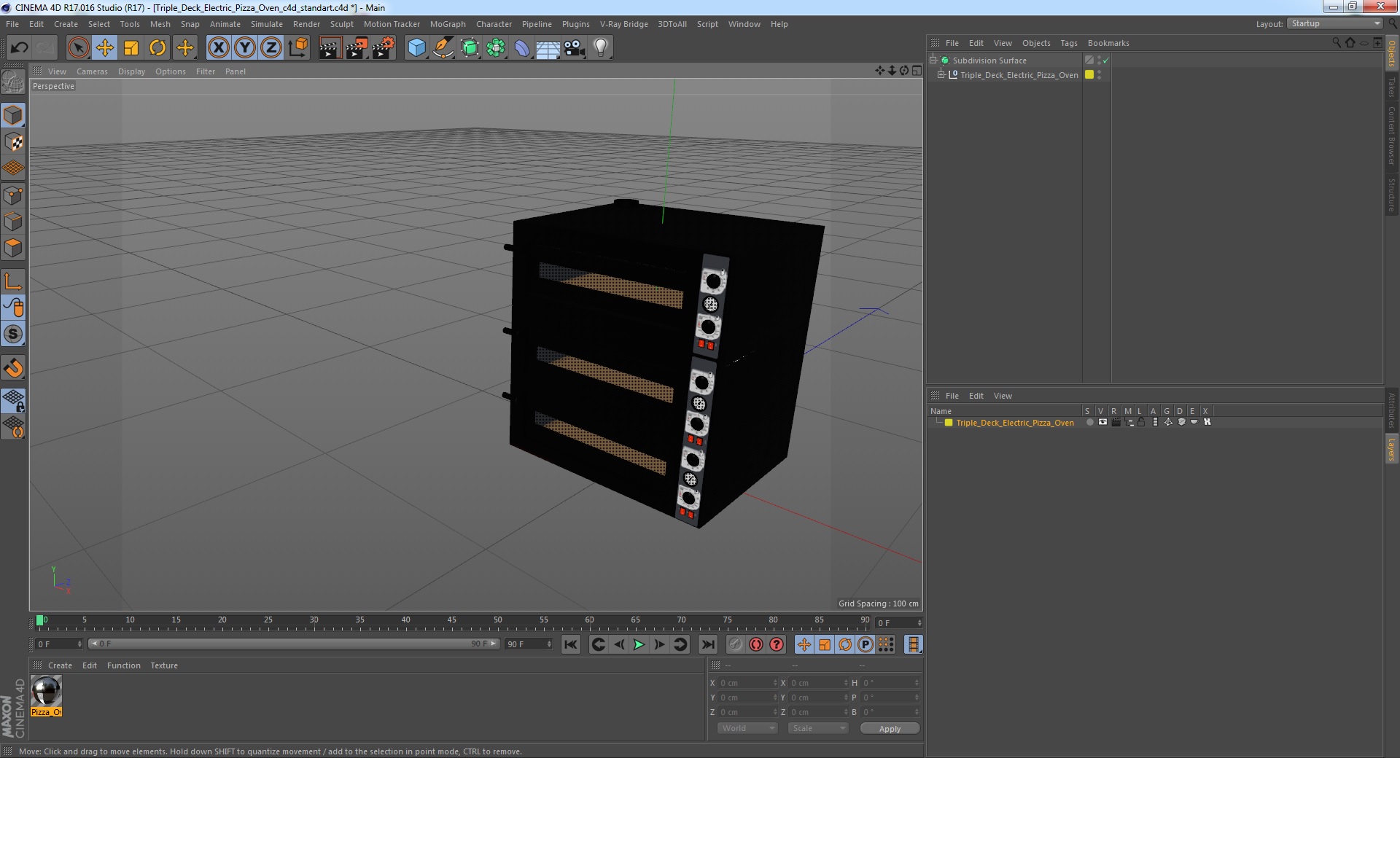The height and width of the screenshot is (844, 1400).
Task: Collapse the Subdivision Surface tree item
Action: [933, 60]
